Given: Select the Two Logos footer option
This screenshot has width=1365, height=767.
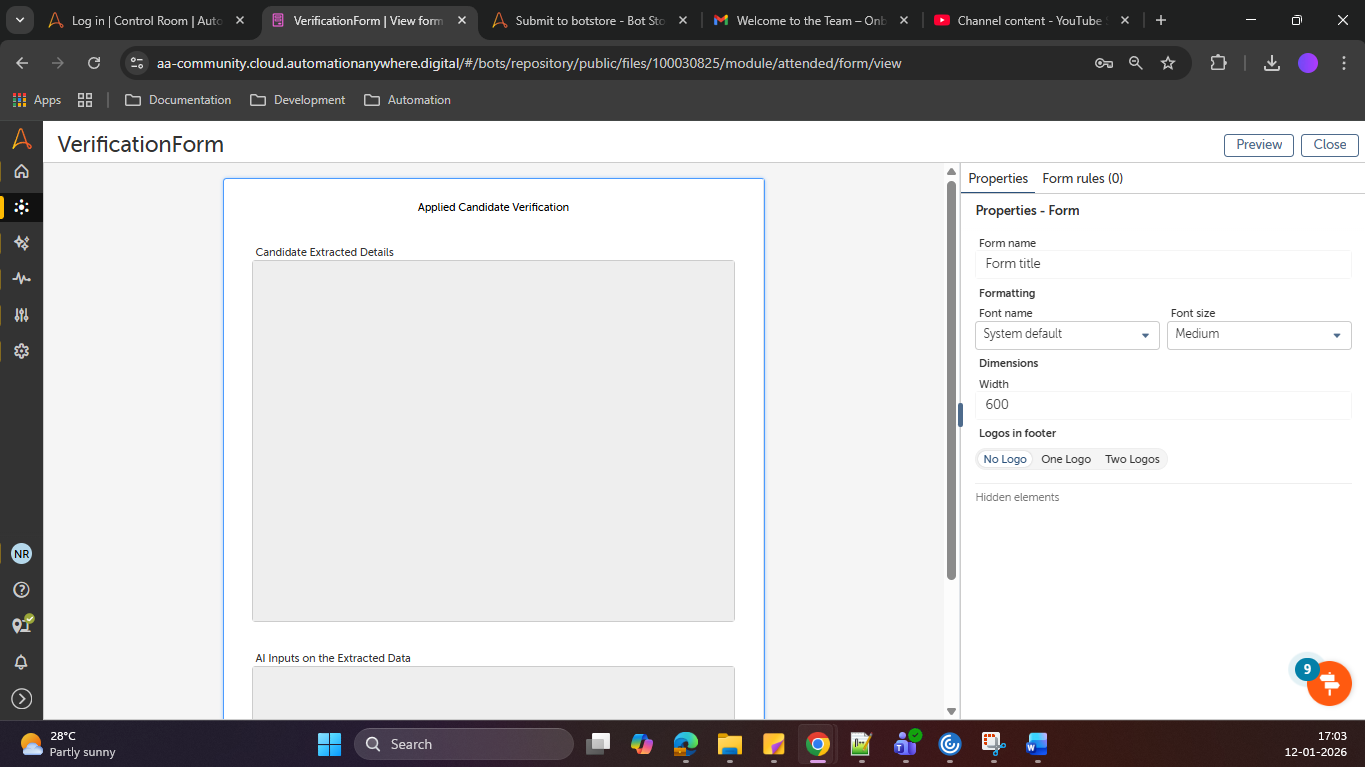Looking at the screenshot, I should [x=1132, y=459].
